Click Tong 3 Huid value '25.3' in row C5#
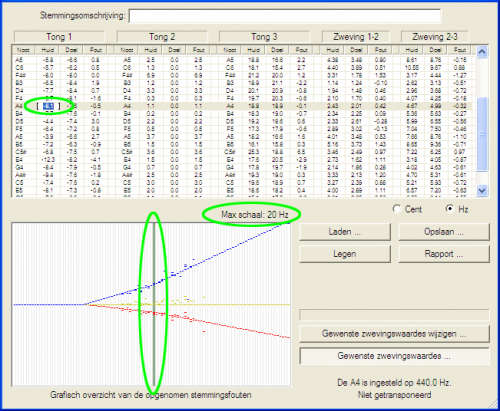Image resolution: width=500 pixels, height=411 pixels. 253,152
